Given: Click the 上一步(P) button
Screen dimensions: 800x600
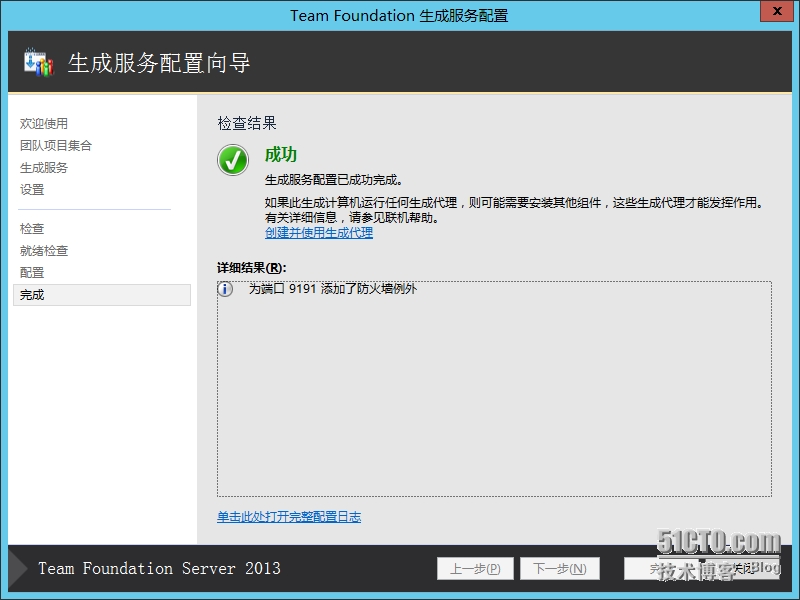Looking at the screenshot, I should tap(475, 568).
